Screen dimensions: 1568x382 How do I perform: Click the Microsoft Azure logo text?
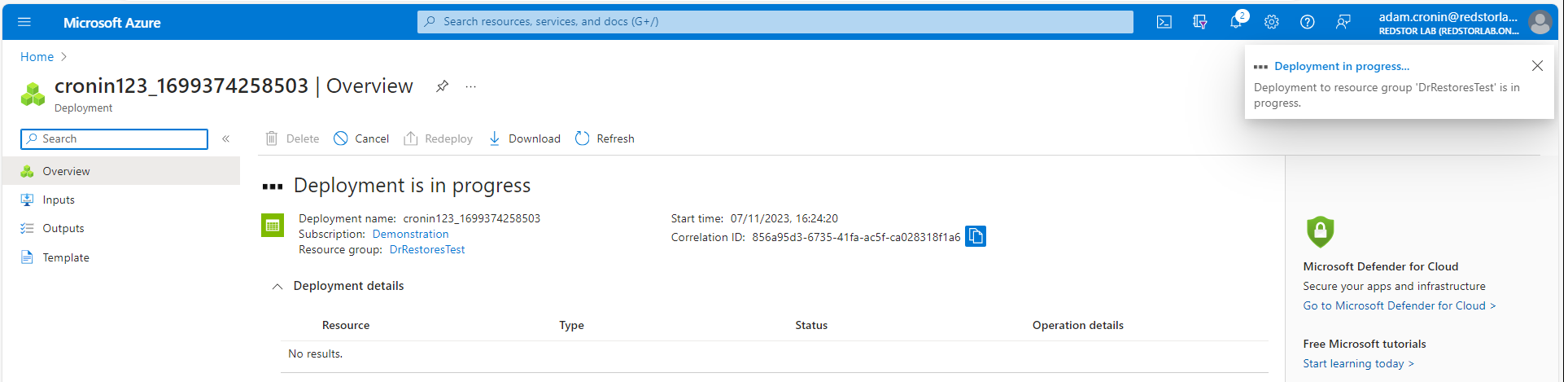click(x=111, y=23)
